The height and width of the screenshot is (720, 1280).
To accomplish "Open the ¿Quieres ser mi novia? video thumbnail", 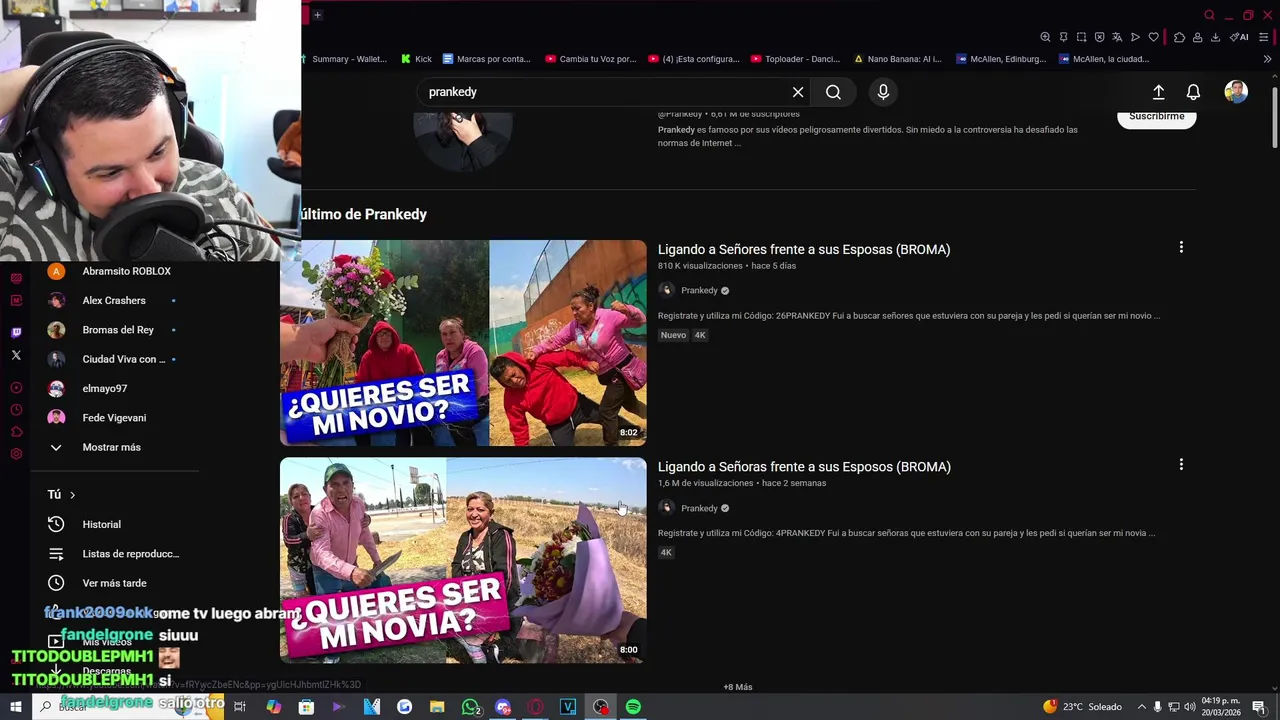I will [463, 560].
